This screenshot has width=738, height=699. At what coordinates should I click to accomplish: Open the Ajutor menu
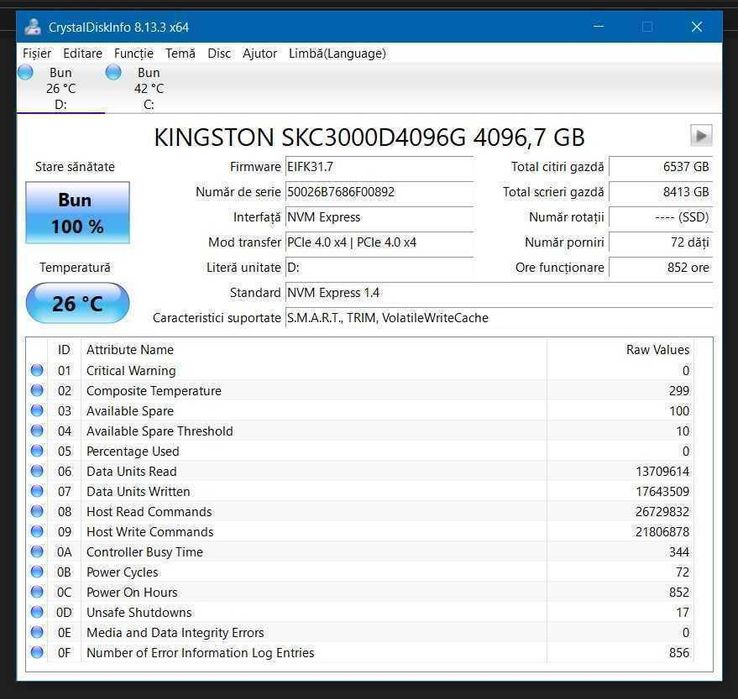pos(260,54)
